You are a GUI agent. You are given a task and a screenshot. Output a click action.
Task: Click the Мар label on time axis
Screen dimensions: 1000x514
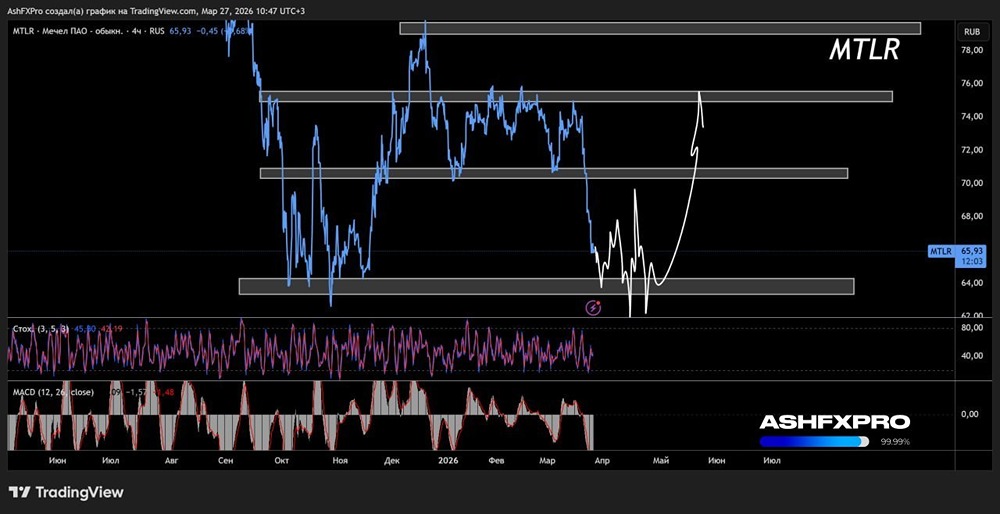click(x=547, y=460)
